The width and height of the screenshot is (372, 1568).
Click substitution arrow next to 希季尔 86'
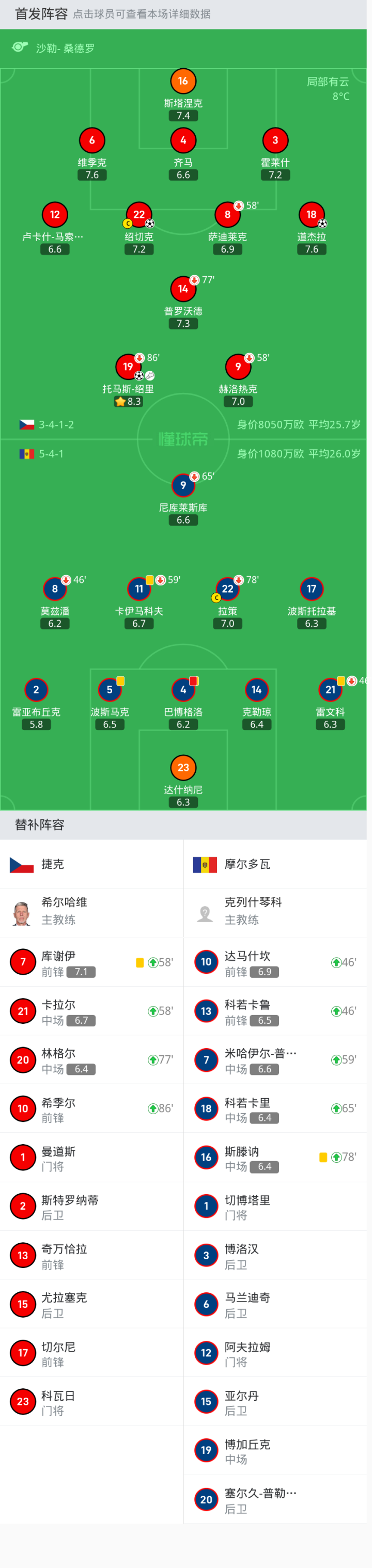pyautogui.click(x=153, y=1108)
